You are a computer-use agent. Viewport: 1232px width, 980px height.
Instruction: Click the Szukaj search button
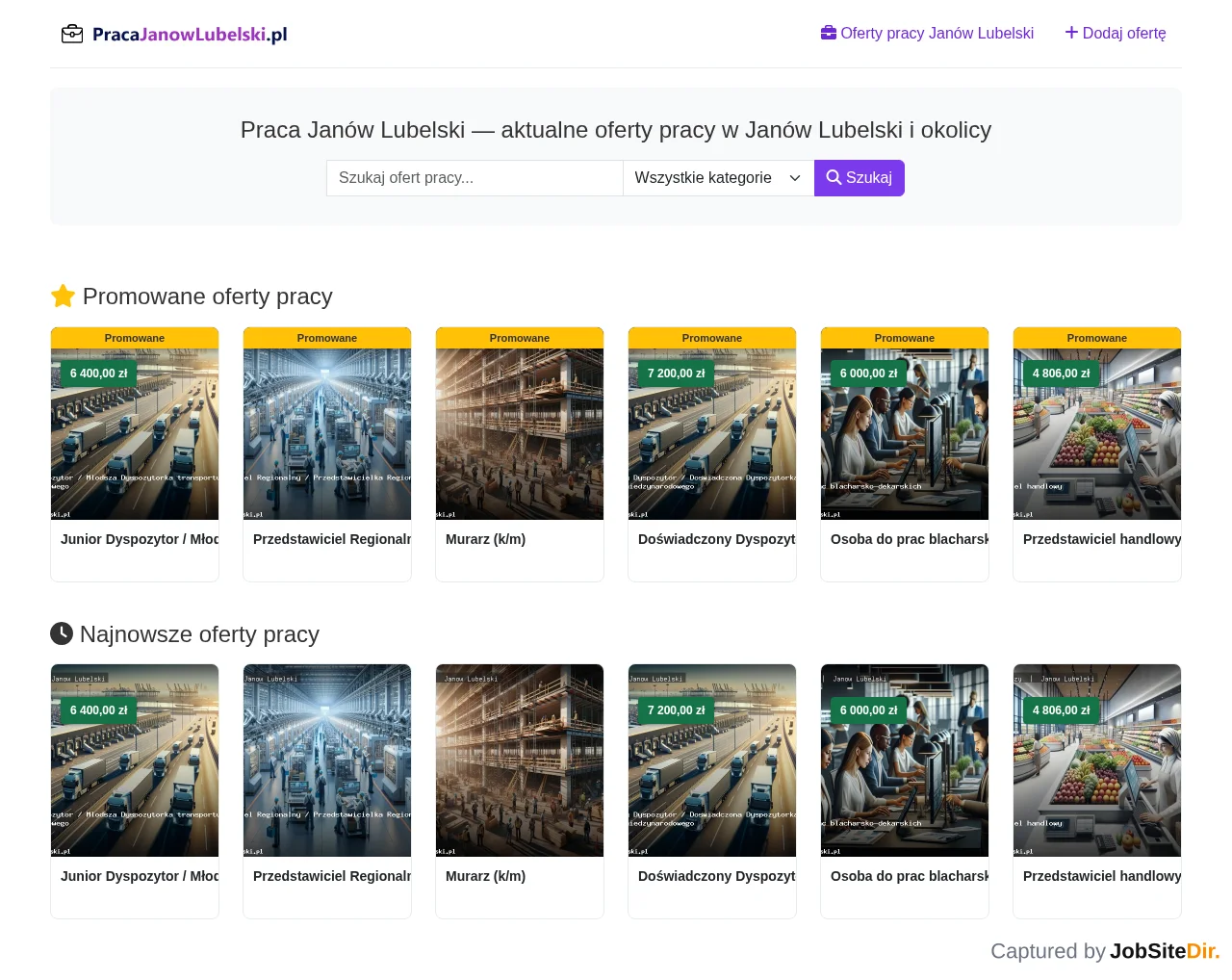click(x=860, y=178)
